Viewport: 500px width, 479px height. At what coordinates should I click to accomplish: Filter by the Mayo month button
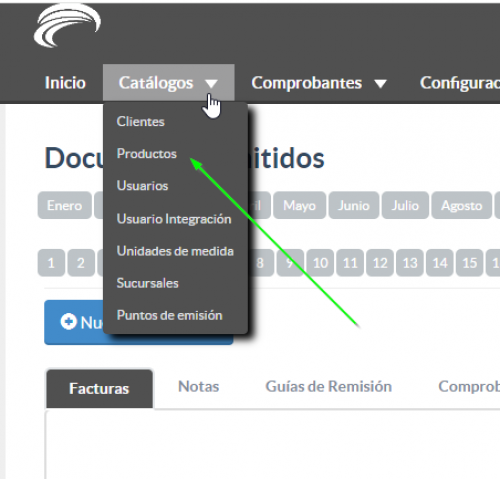(299, 205)
